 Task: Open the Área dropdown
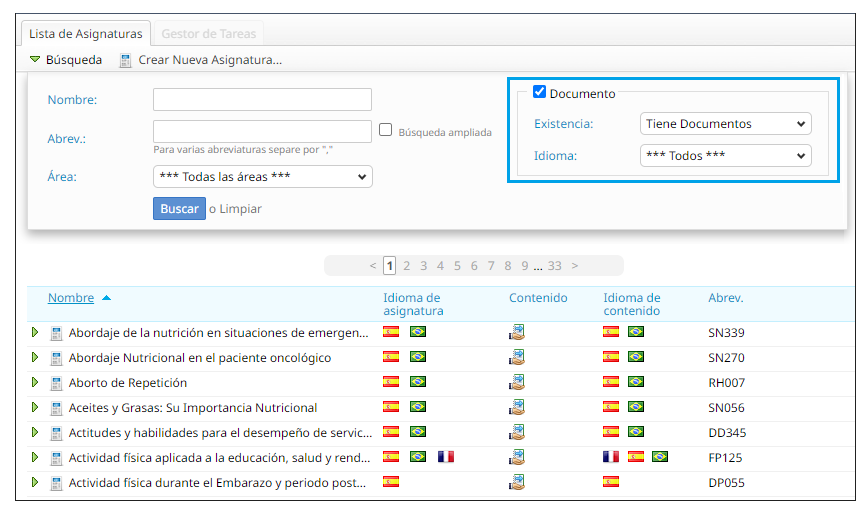click(263, 177)
